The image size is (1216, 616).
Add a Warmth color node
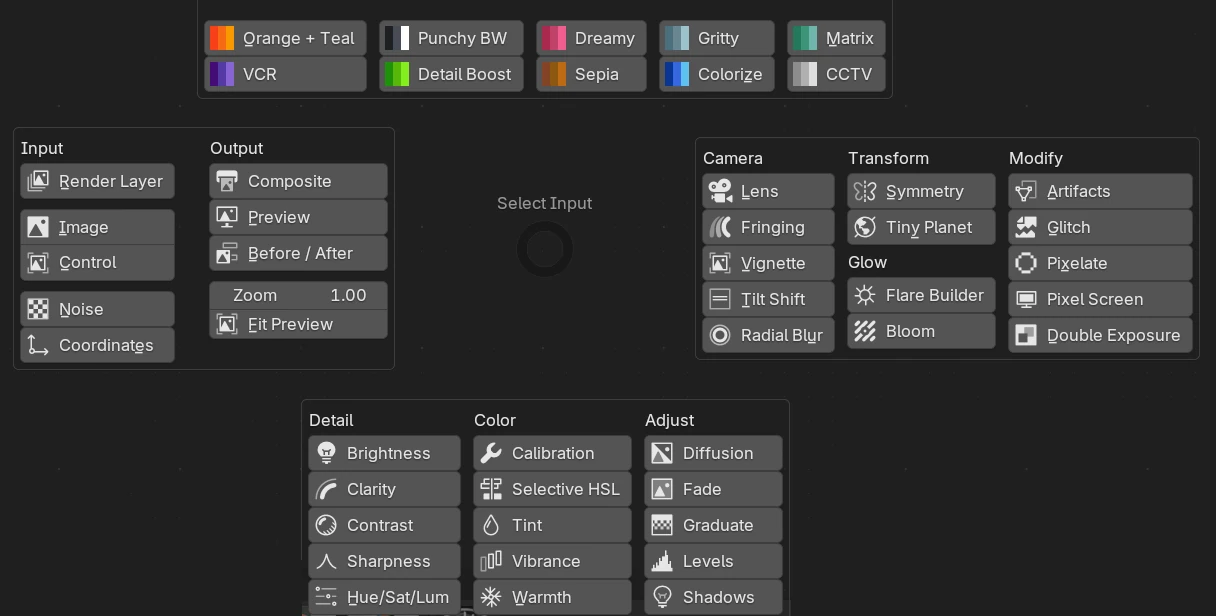(552, 597)
